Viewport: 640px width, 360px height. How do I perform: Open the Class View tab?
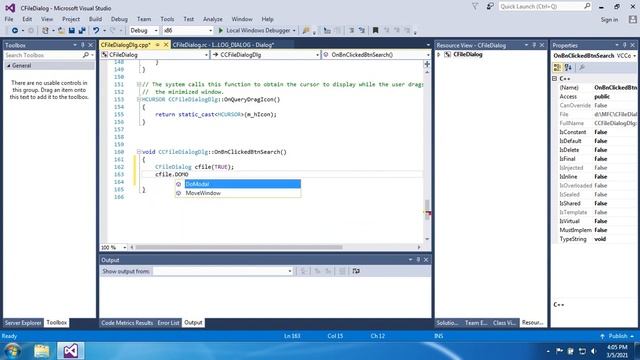coord(504,323)
